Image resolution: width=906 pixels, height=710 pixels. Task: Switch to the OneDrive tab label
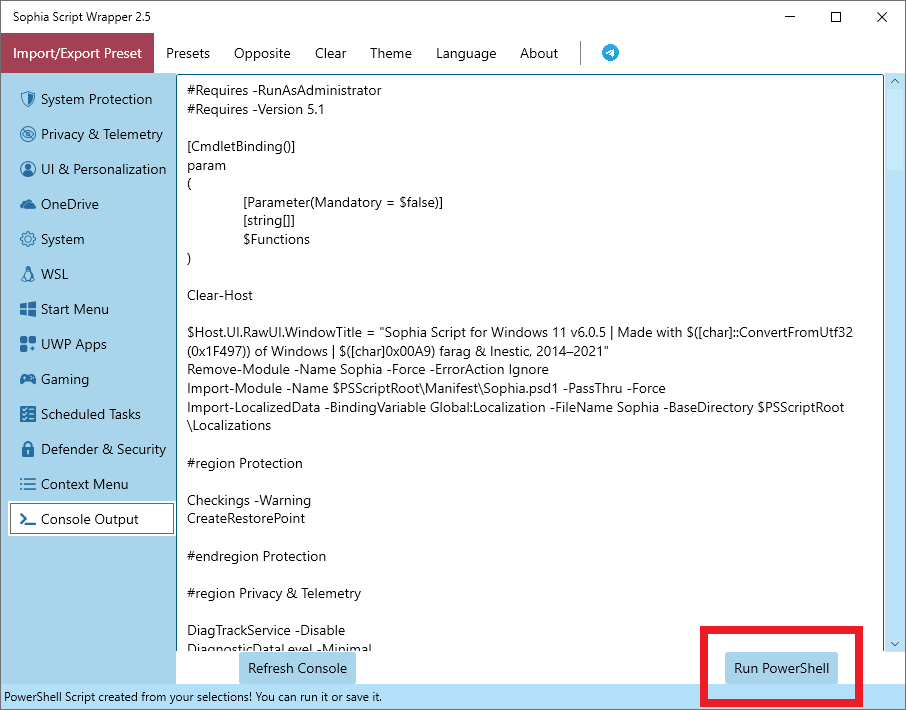point(70,205)
